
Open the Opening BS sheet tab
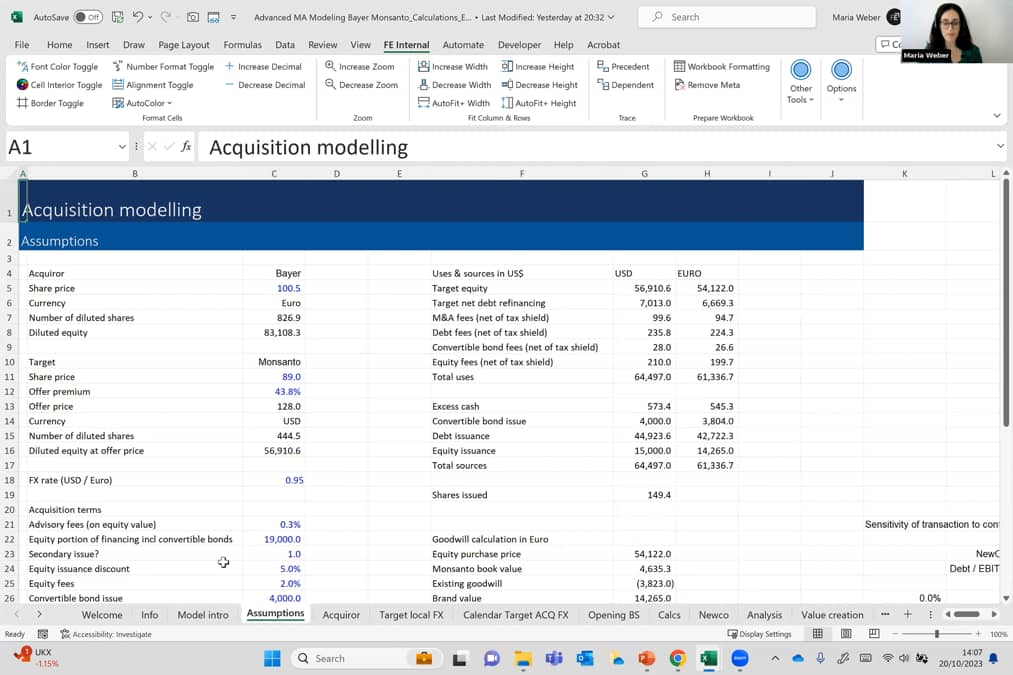[614, 615]
